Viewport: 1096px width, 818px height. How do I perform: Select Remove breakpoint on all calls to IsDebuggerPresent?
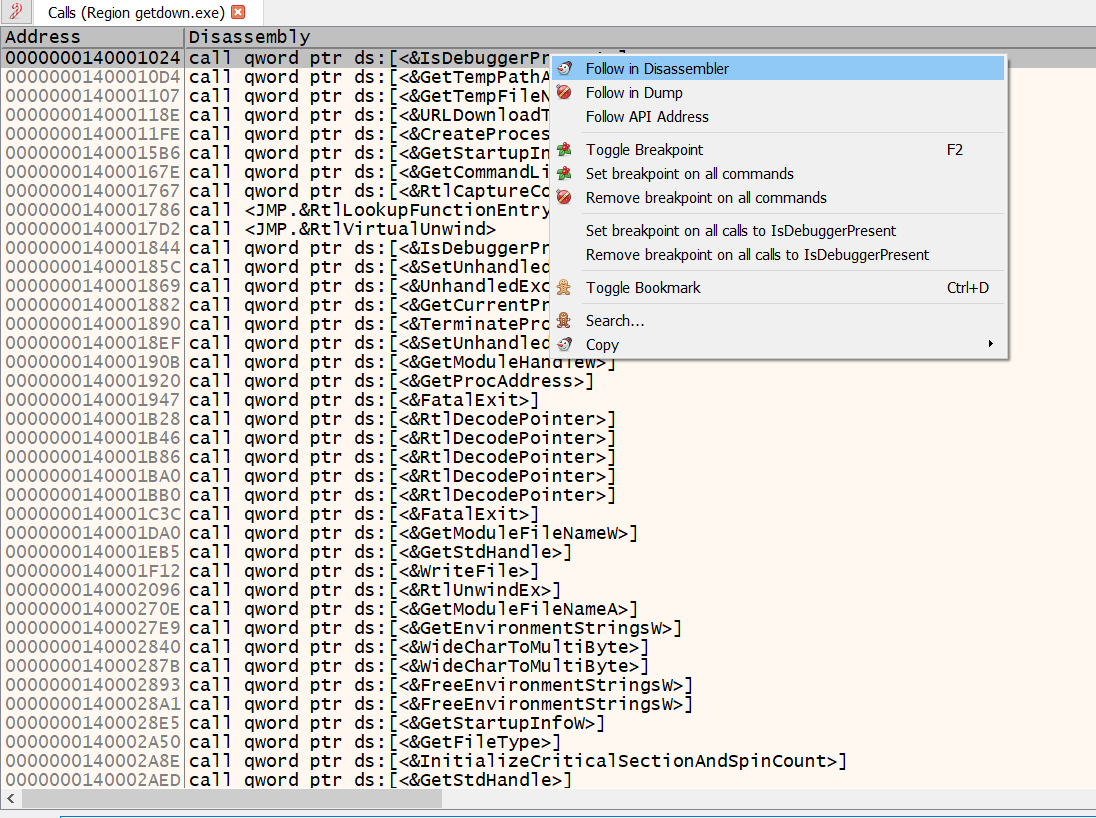[757, 255]
